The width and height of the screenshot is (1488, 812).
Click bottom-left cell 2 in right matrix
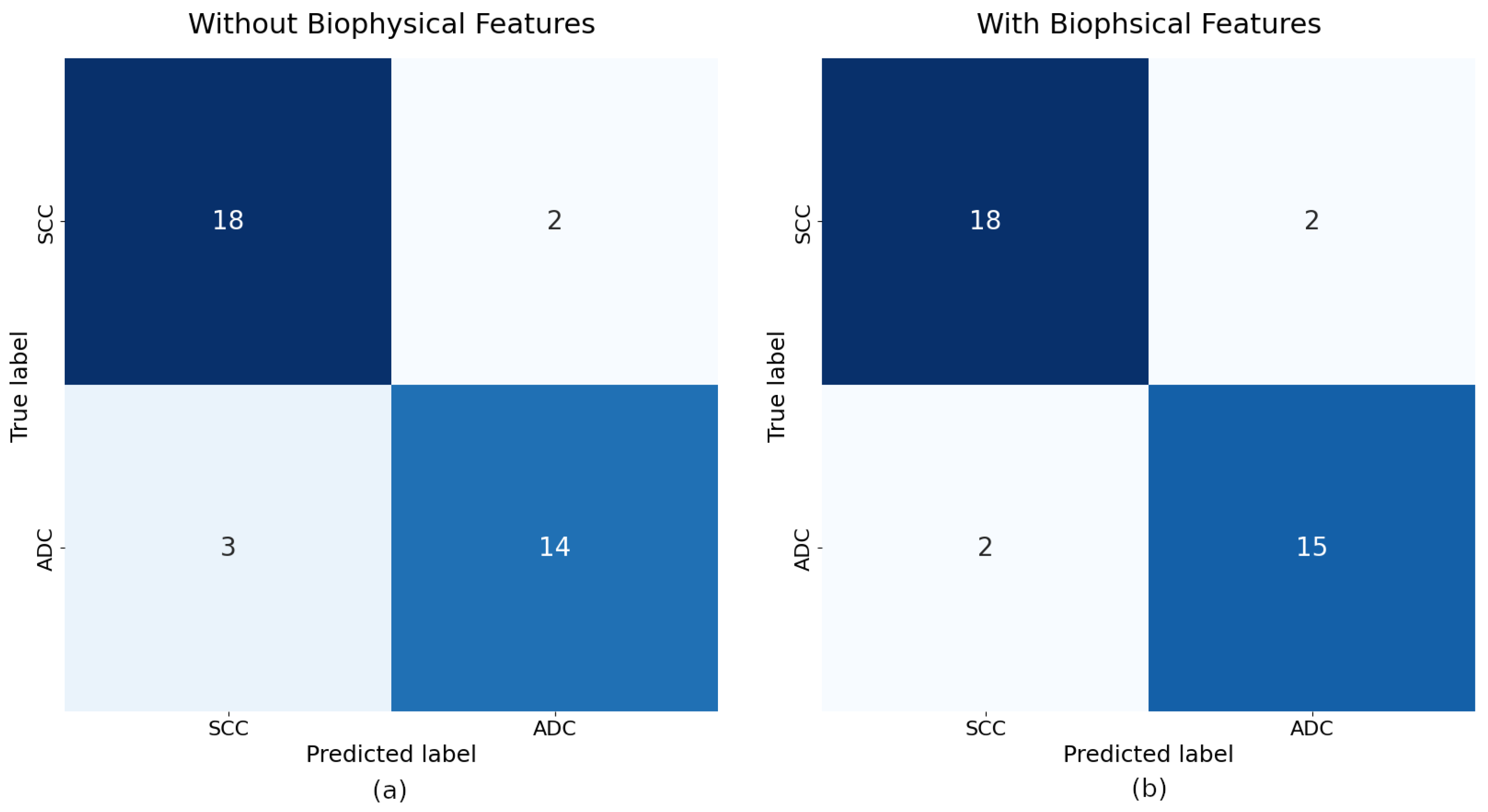coord(985,547)
